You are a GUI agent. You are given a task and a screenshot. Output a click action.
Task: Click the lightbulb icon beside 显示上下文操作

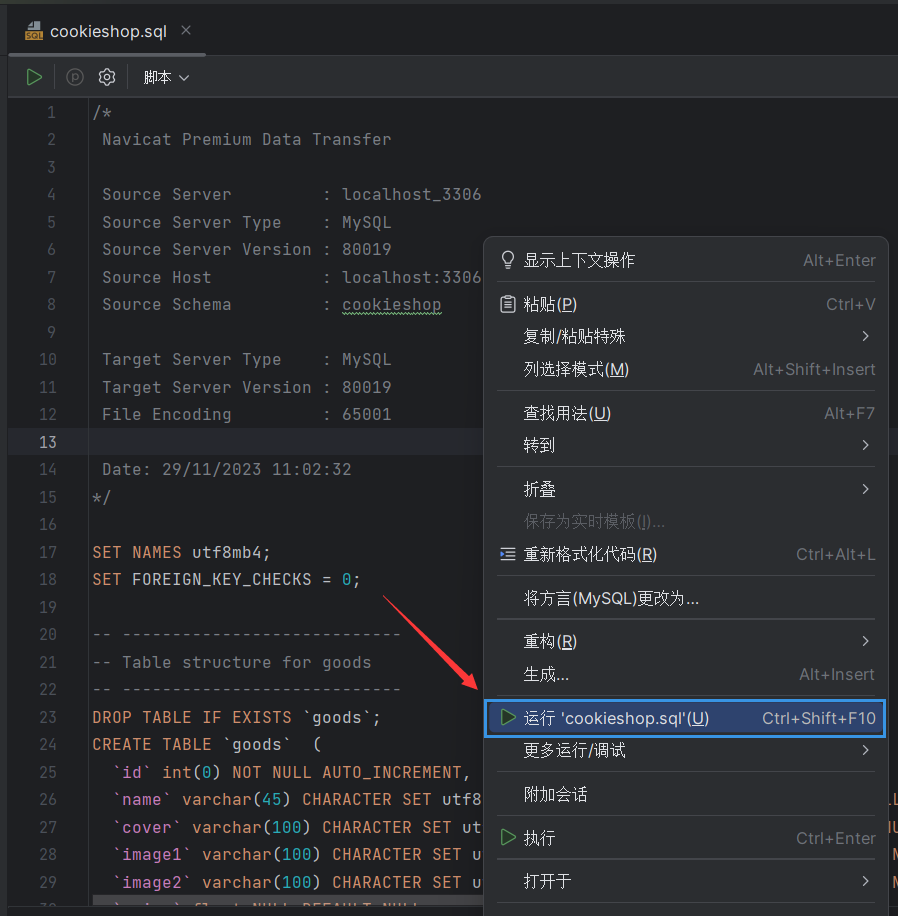[x=507, y=260]
